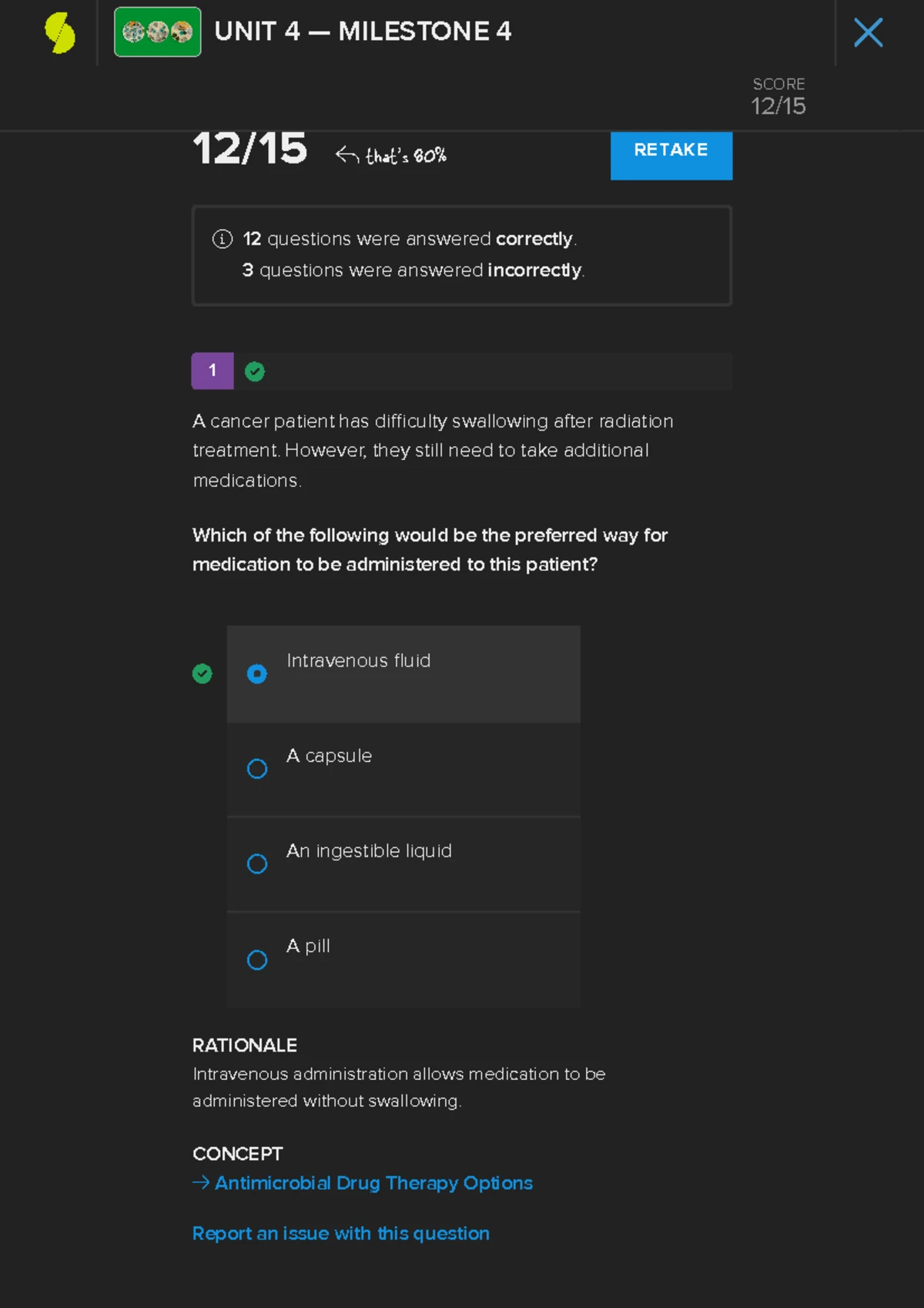Image resolution: width=924 pixels, height=1308 pixels.
Task: Click green correct-answer checkmark left of Intravenous fluid
Action: (203, 674)
